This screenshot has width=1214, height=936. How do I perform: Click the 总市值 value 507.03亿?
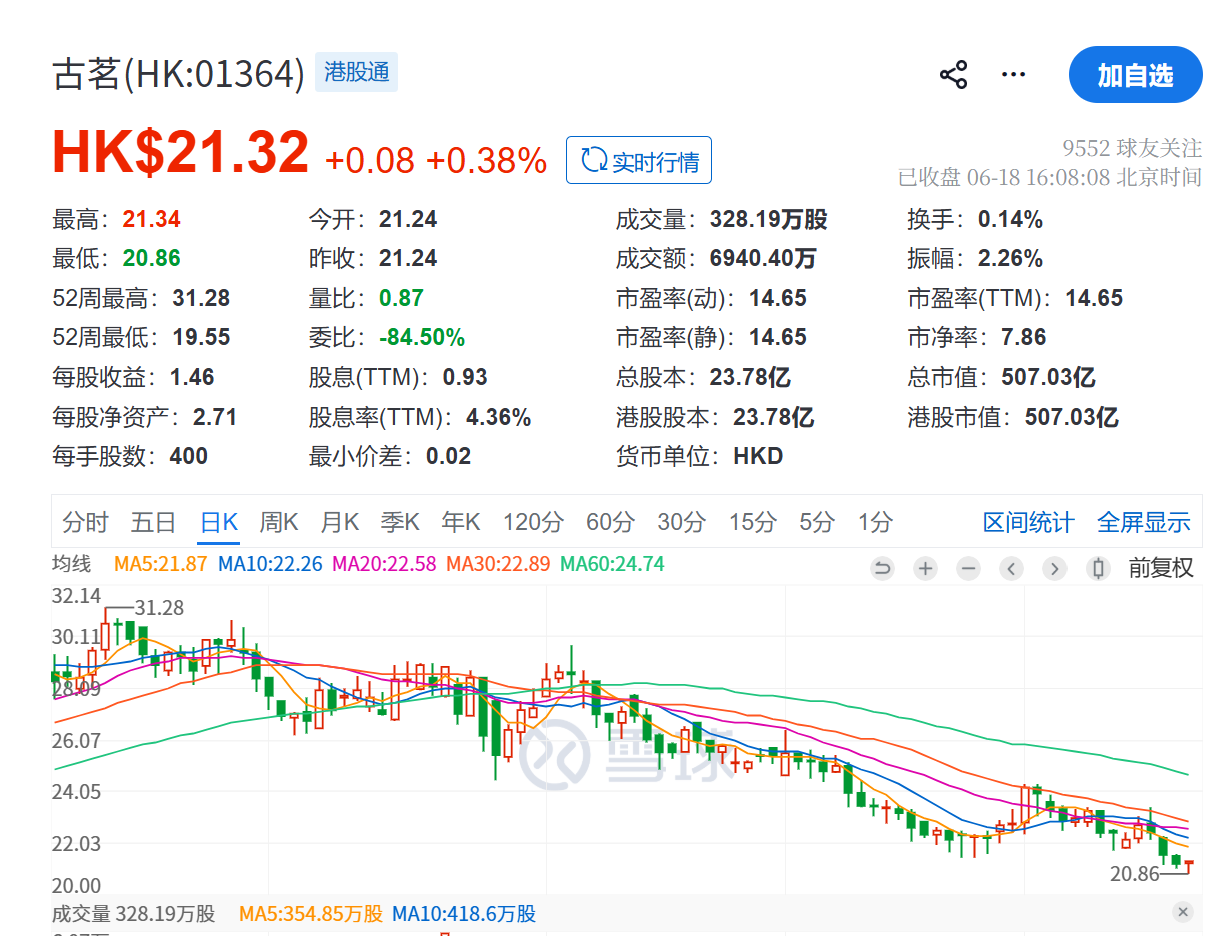pos(1048,377)
